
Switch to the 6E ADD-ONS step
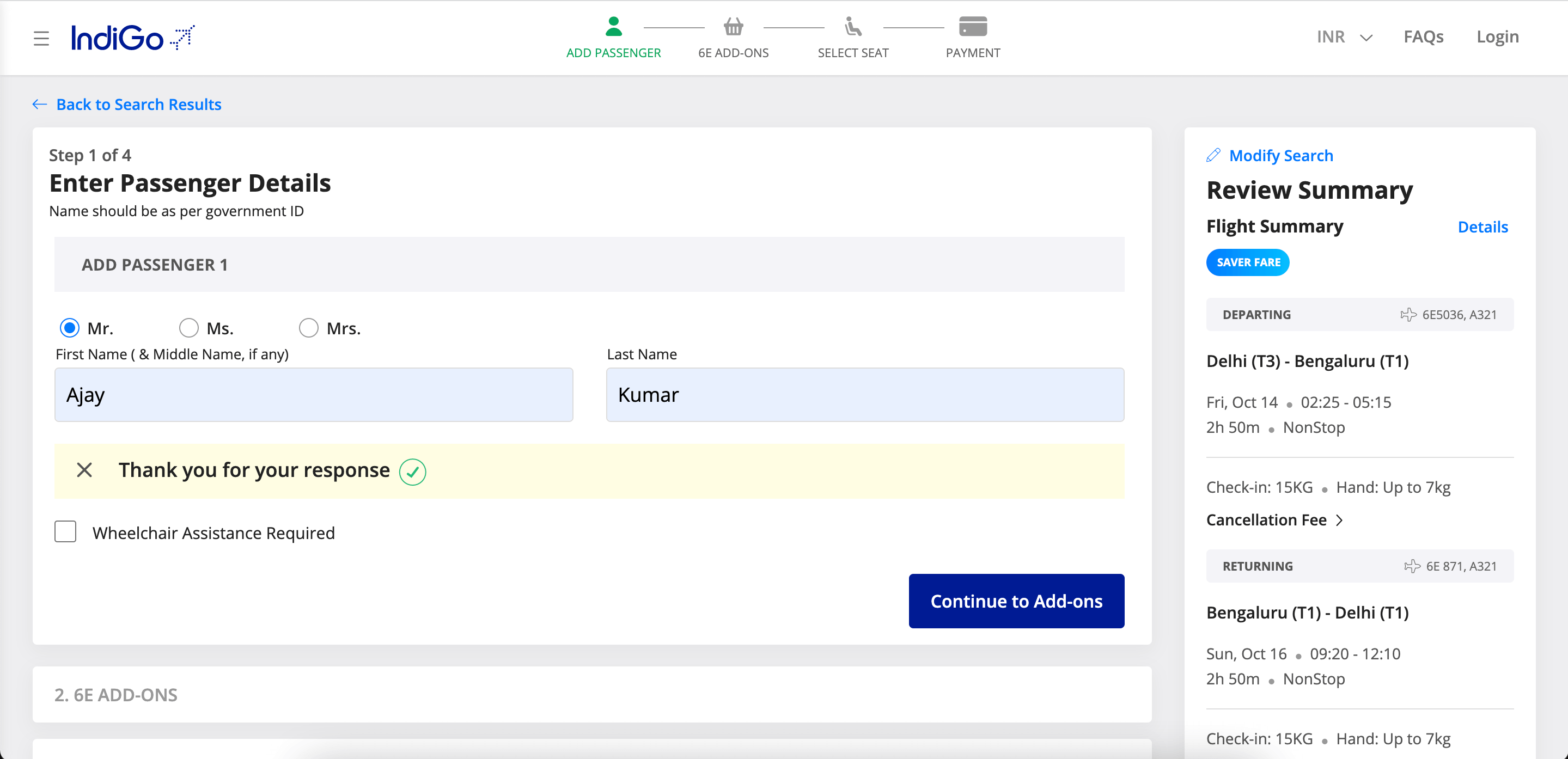point(734,52)
